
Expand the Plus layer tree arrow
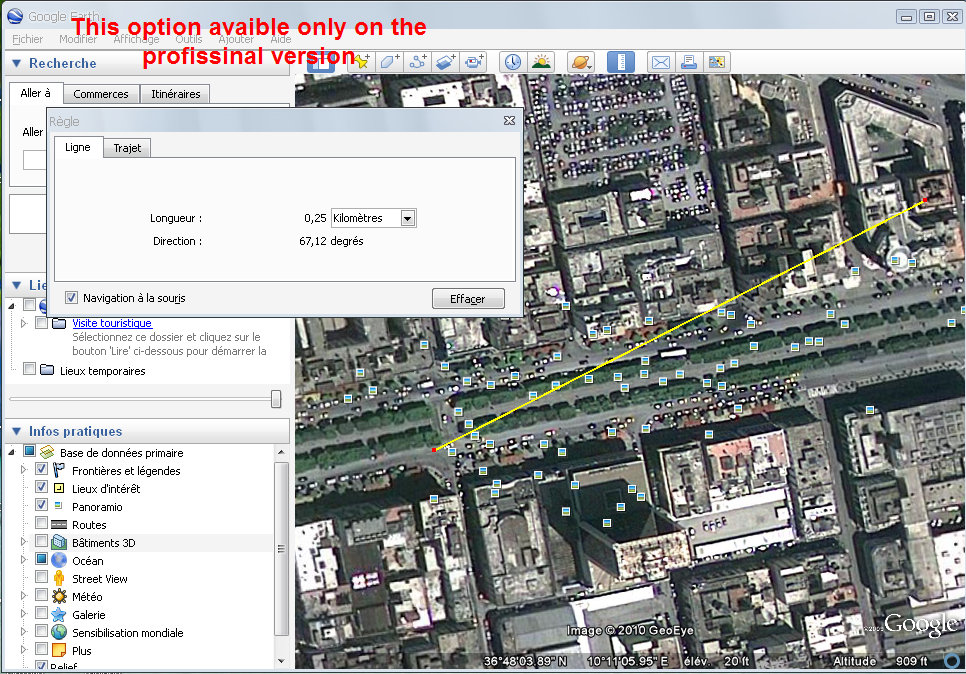[x=24, y=650]
